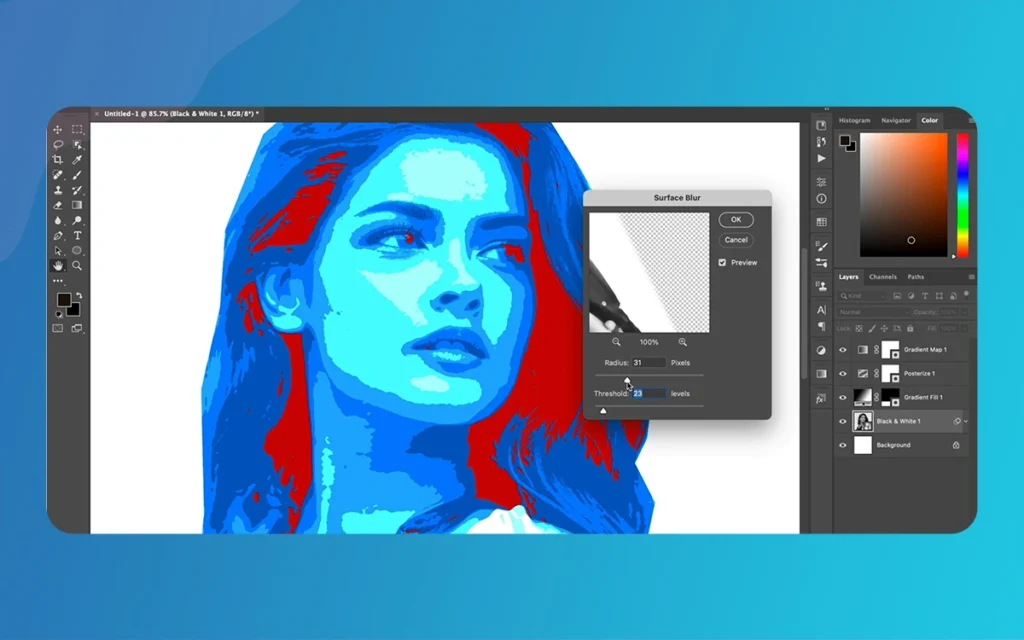The width and height of the screenshot is (1024, 640).
Task: Click zoom-in magnifier in Surface Blur preview
Action: (683, 342)
